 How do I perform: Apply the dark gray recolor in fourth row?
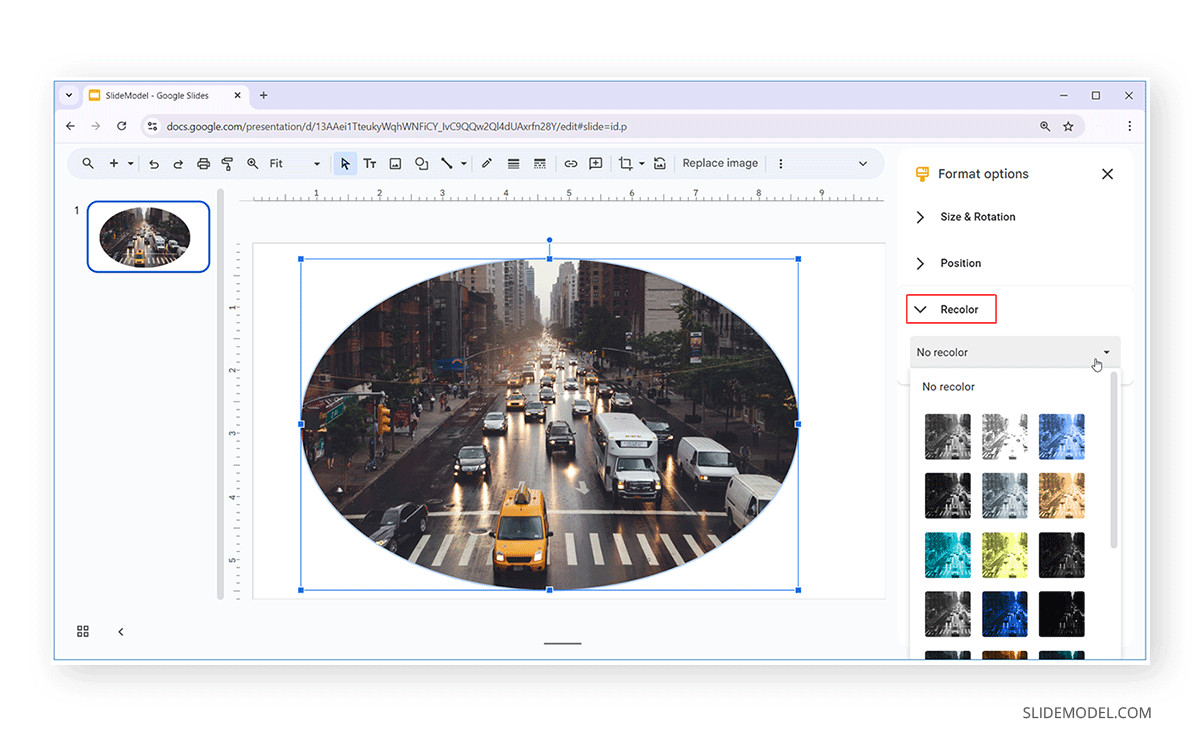click(x=948, y=614)
